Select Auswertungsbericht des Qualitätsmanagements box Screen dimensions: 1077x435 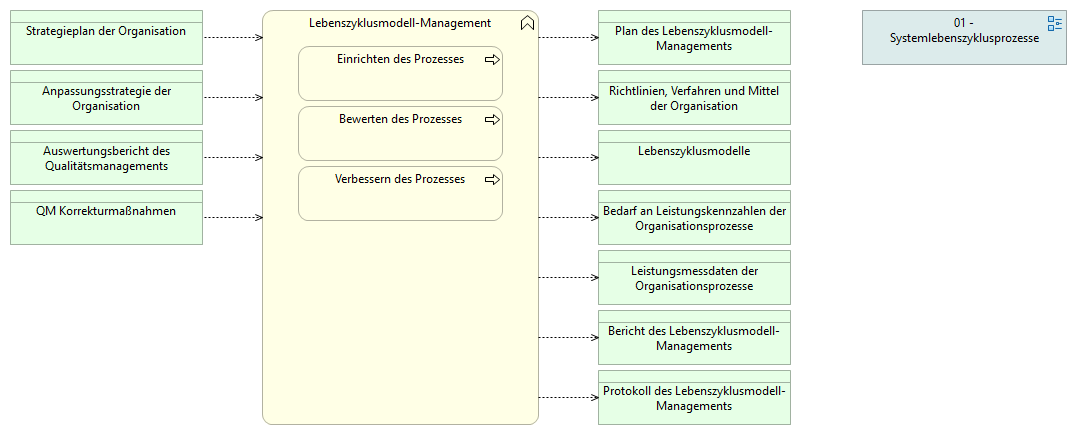[x=106, y=157]
